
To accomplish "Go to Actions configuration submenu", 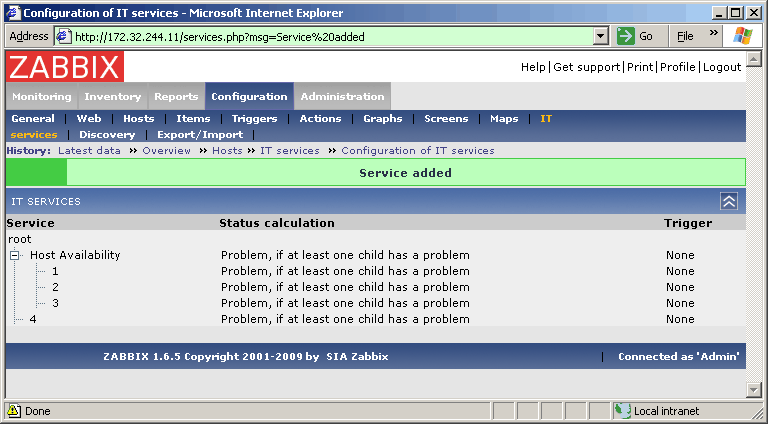I will pos(320,118).
